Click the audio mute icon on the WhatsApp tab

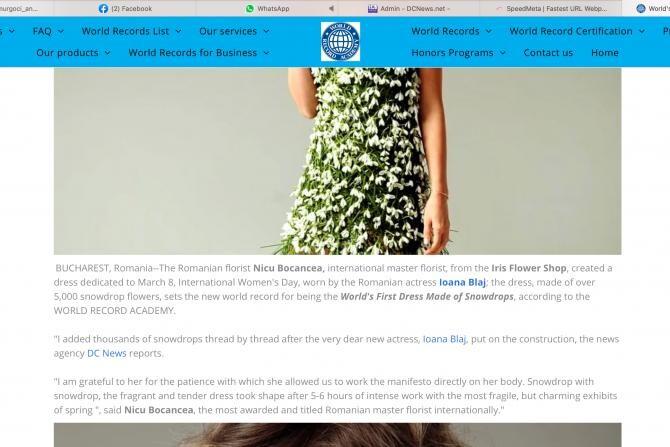click(329, 8)
